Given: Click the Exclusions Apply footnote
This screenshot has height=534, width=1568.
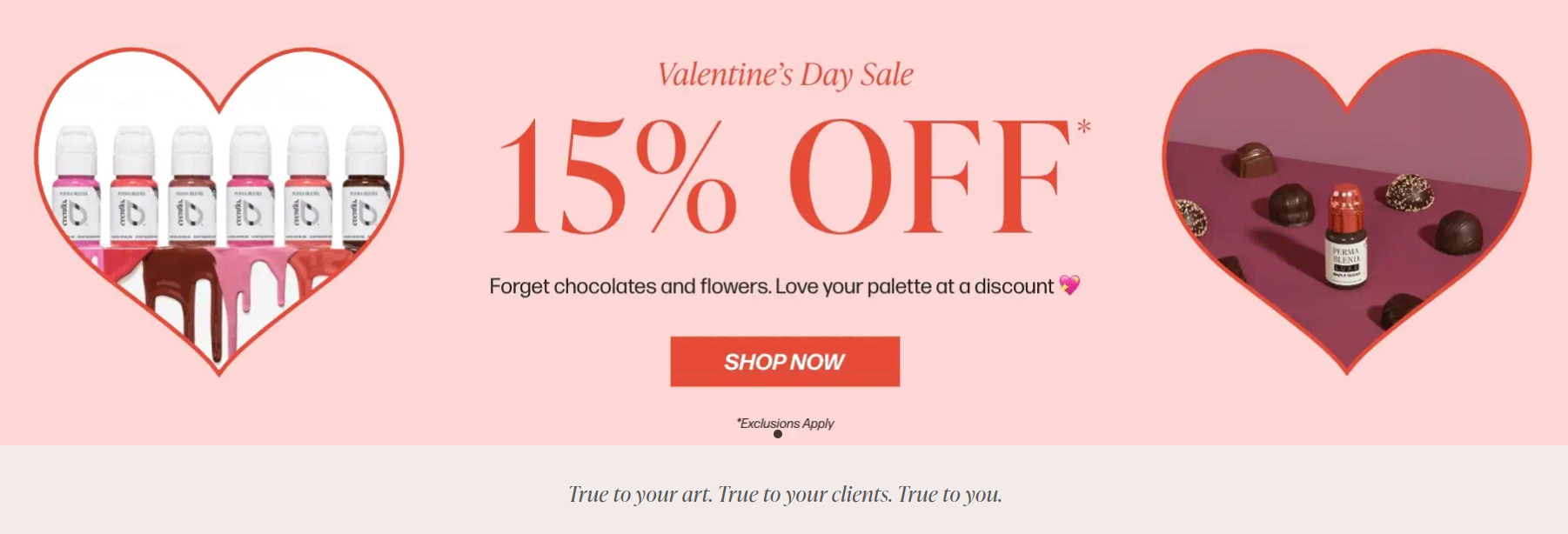Looking at the screenshot, I should 785,424.
